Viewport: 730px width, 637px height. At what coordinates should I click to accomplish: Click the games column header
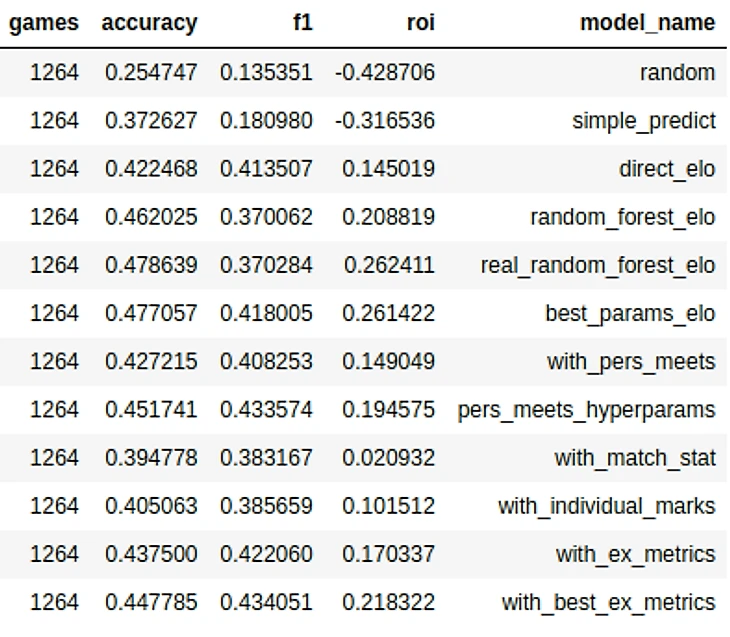(x=44, y=23)
